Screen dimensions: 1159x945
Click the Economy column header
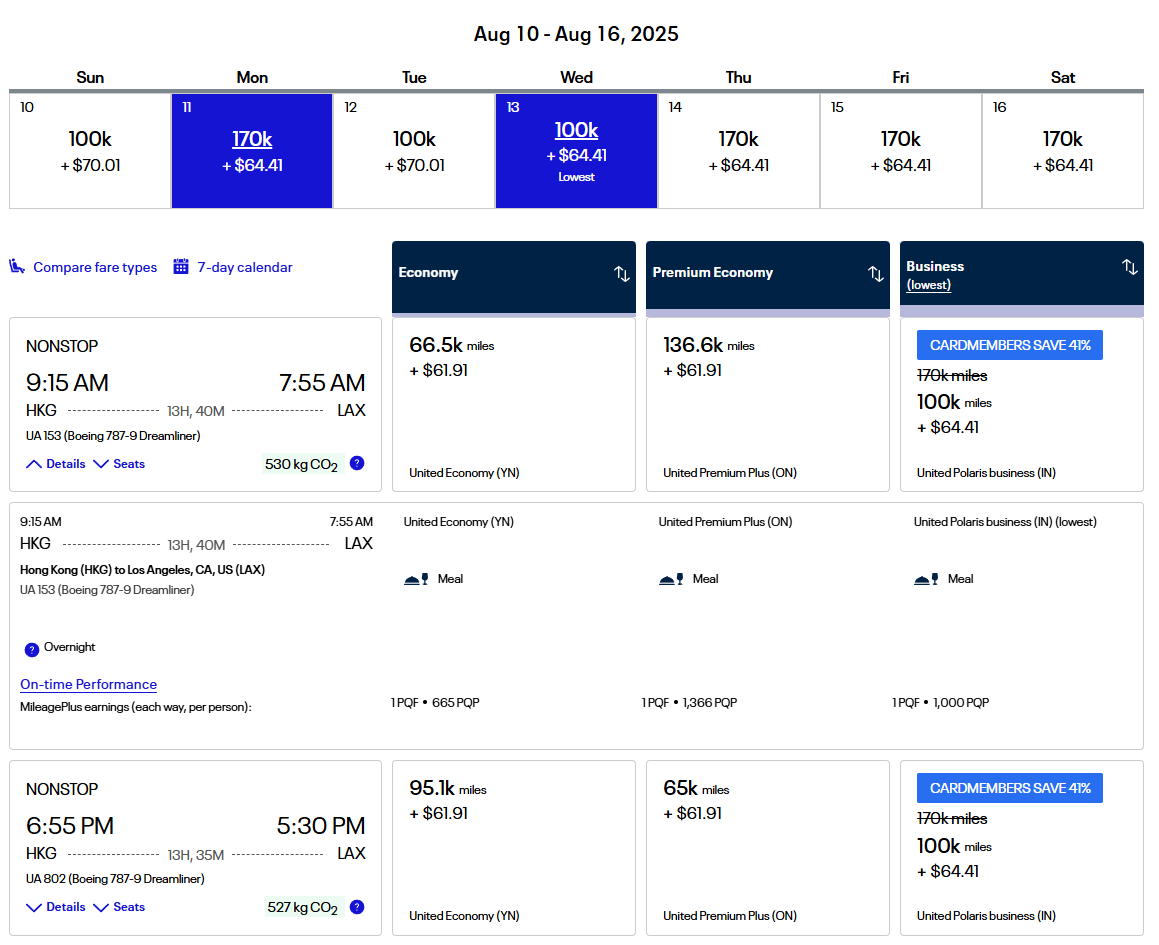click(514, 277)
